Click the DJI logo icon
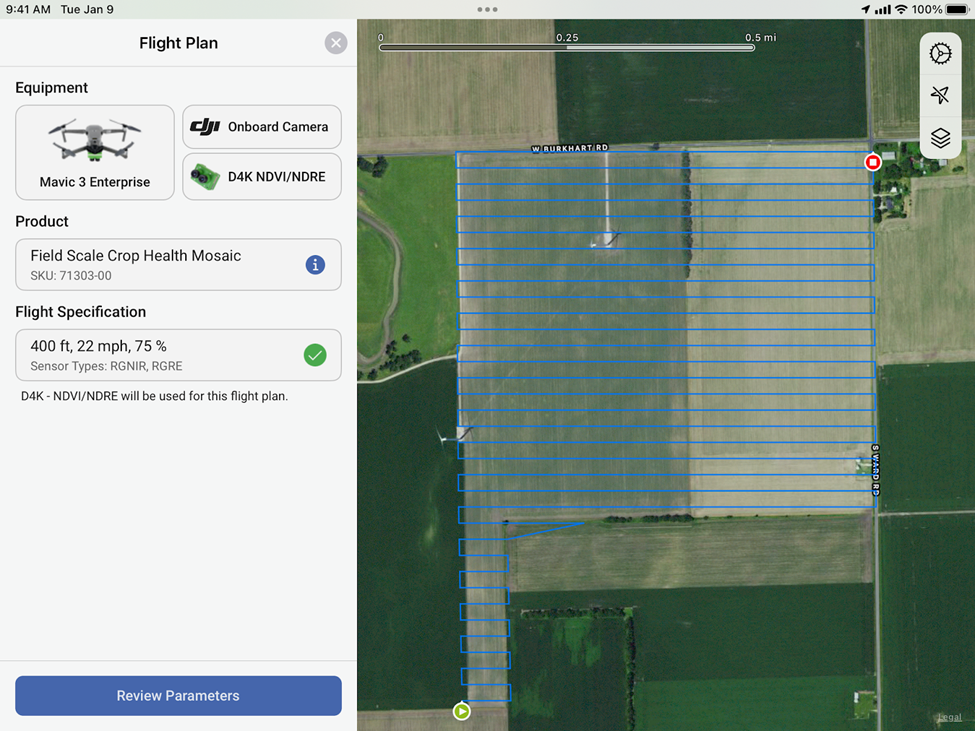The width and height of the screenshot is (975, 731). [205, 127]
